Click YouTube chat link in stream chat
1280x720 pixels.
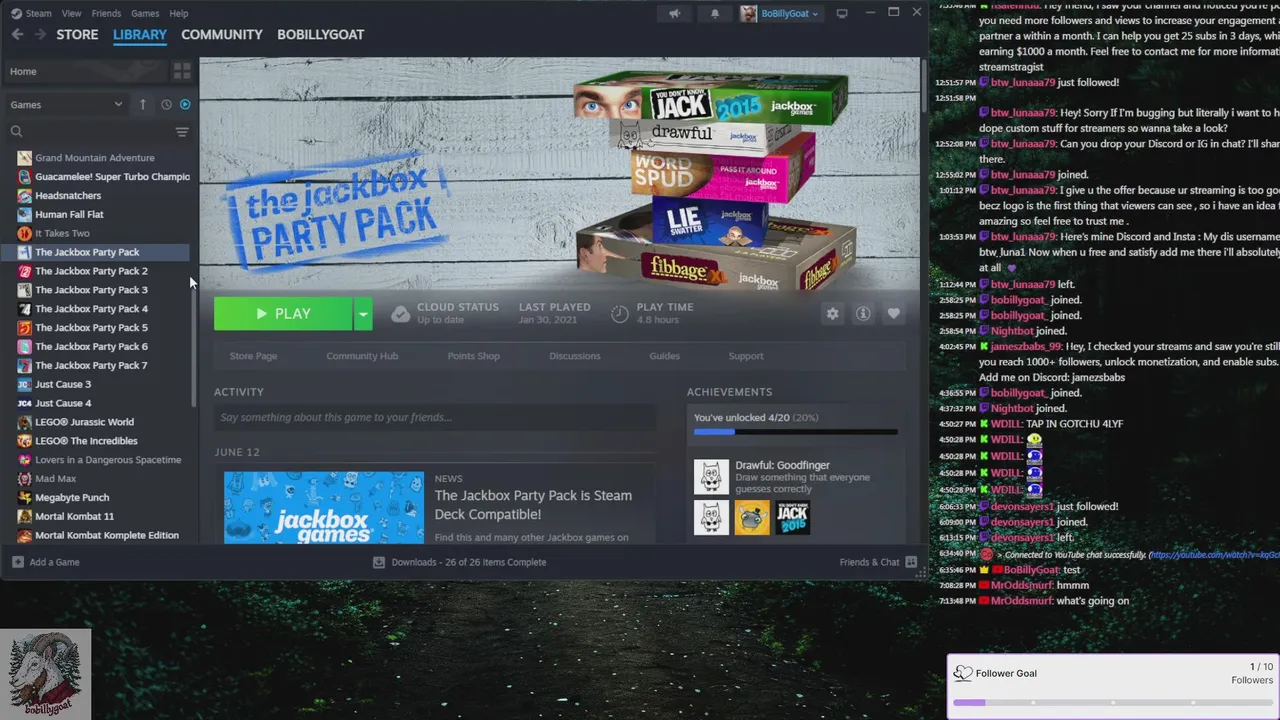coord(1213,554)
